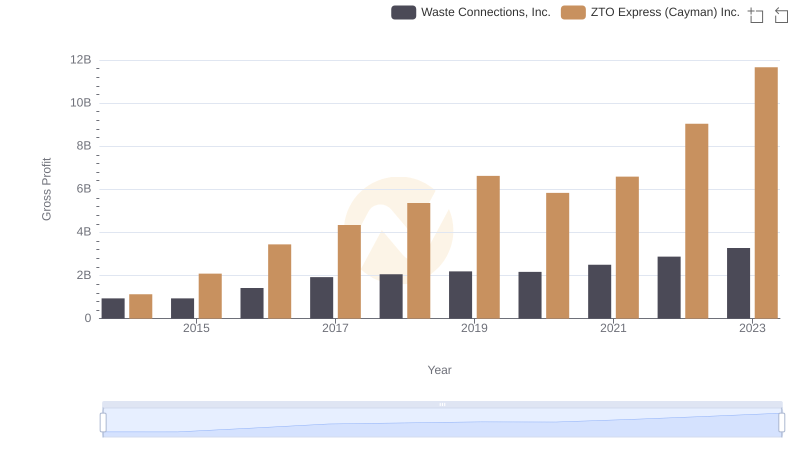Click the Waste Connections, Inc. legend label
The width and height of the screenshot is (800, 461).
click(486, 12)
